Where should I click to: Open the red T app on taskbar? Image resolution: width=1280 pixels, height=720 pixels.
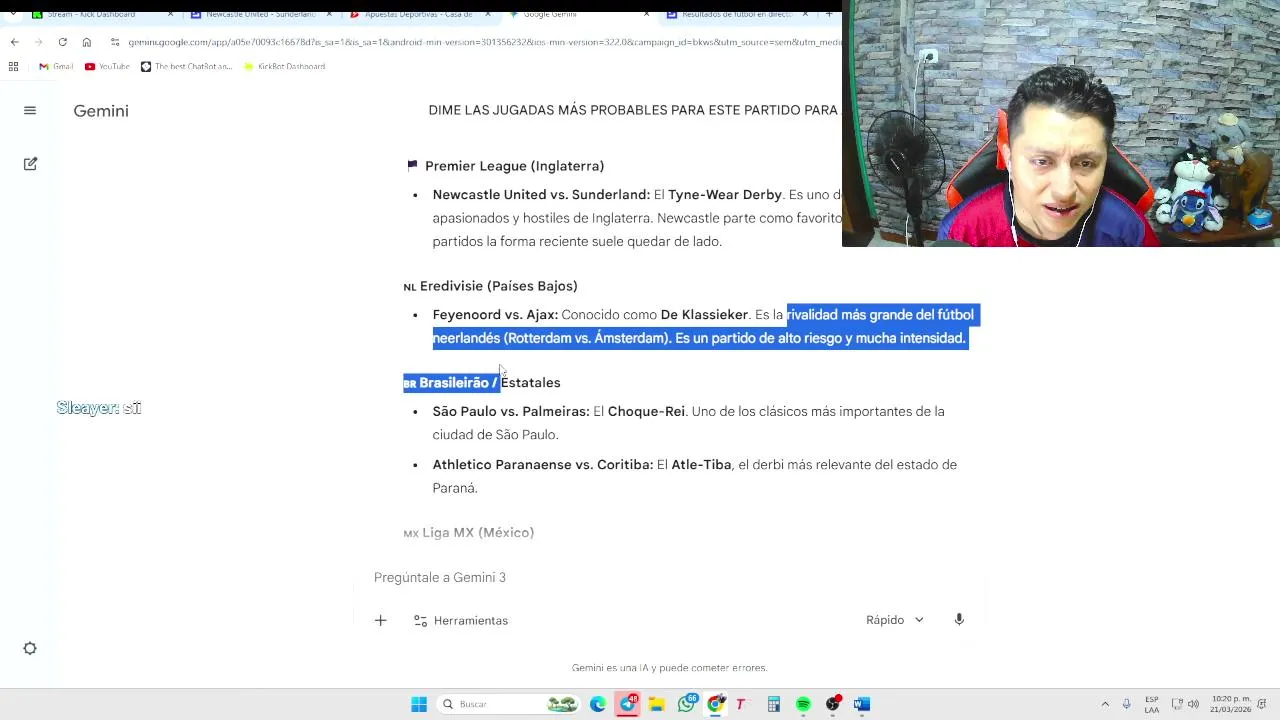[741, 704]
